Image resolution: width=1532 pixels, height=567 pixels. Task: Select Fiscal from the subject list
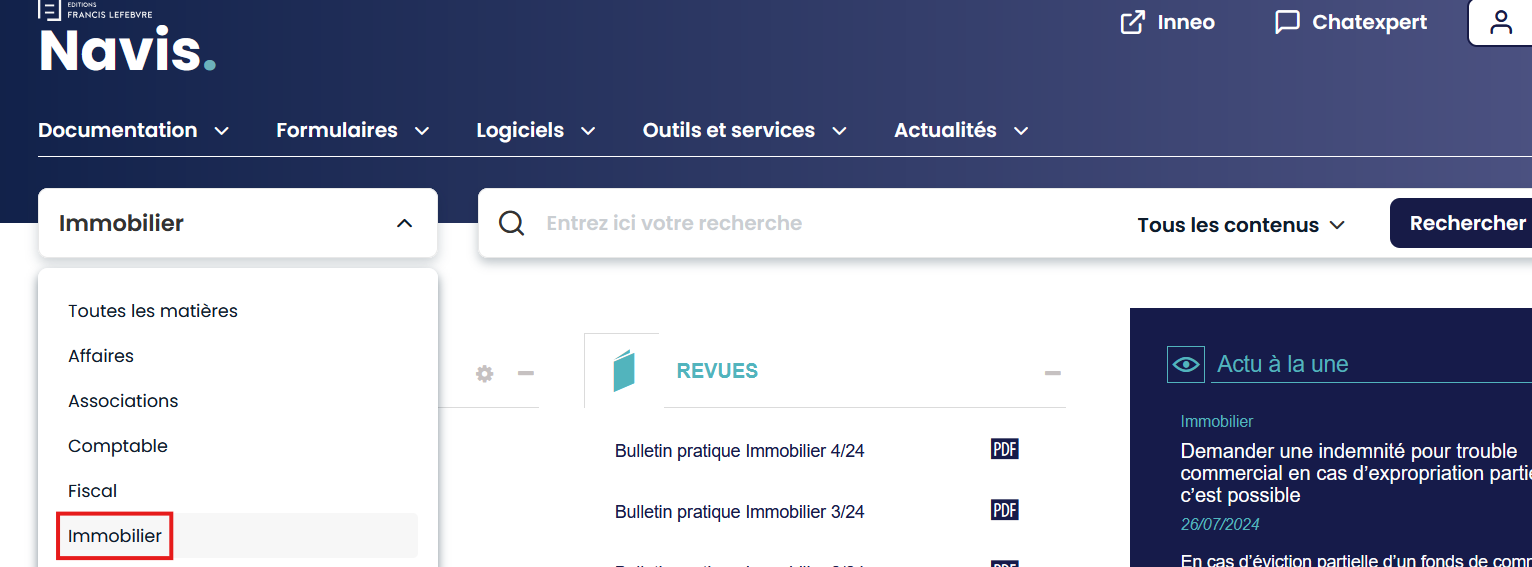pyautogui.click(x=93, y=491)
